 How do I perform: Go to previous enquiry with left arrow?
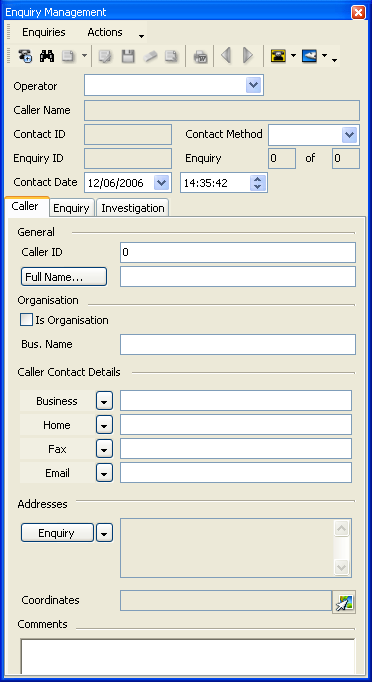click(226, 56)
